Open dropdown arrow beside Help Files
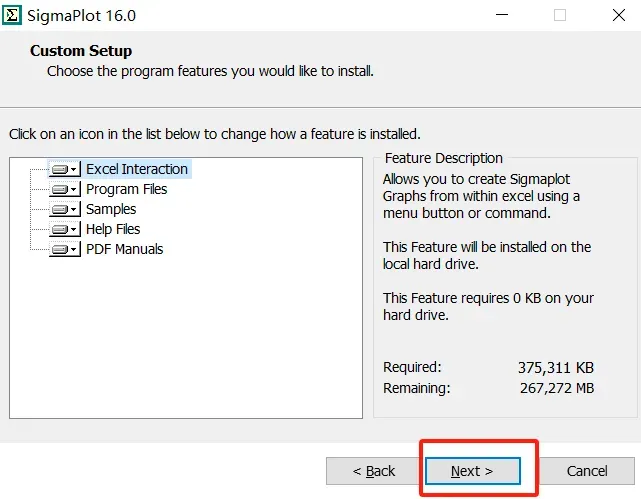The image size is (641, 499). pos(74,229)
